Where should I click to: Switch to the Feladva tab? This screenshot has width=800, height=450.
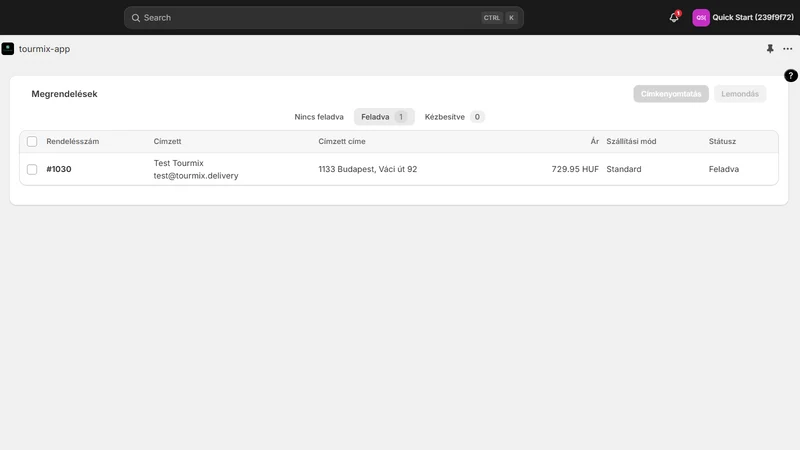(x=384, y=117)
